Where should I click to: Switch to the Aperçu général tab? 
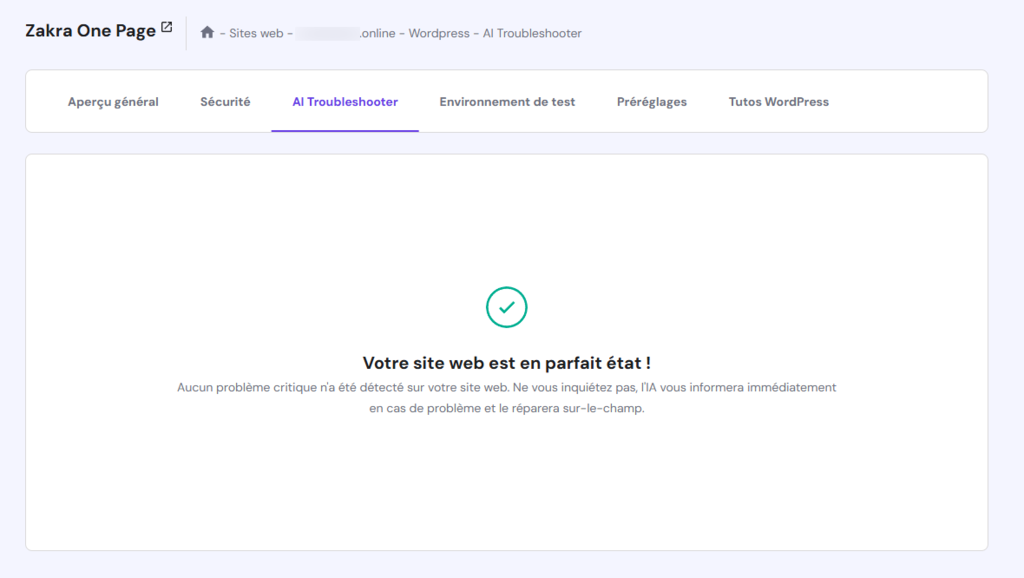114,101
